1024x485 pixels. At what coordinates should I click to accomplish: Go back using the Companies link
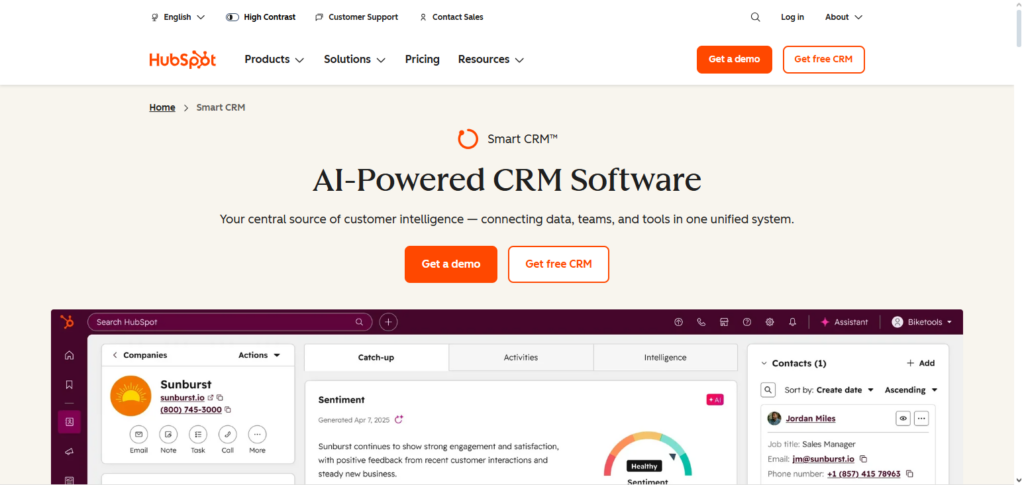[140, 355]
